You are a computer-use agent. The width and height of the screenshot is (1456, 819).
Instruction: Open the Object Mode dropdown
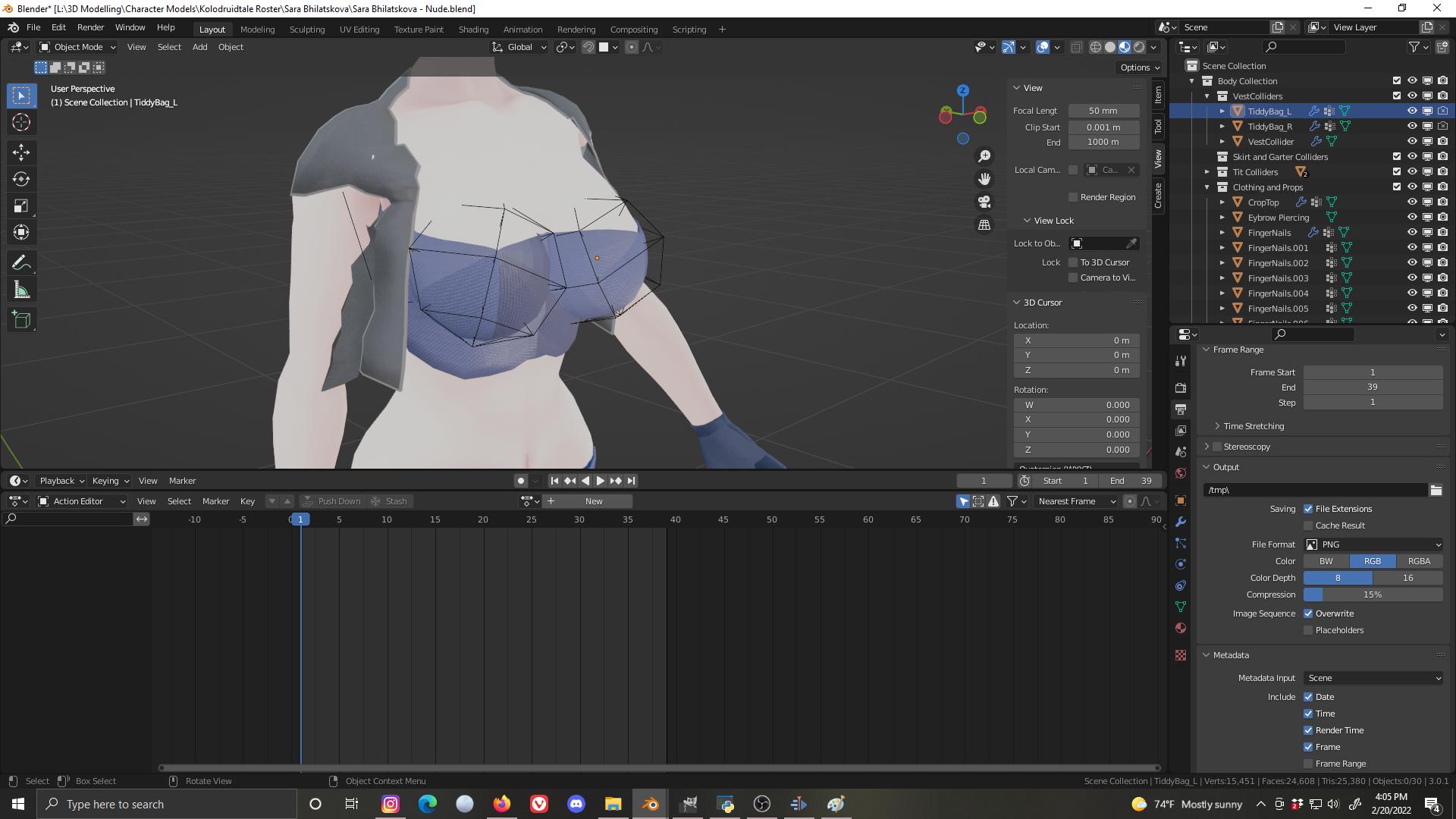pos(77,47)
